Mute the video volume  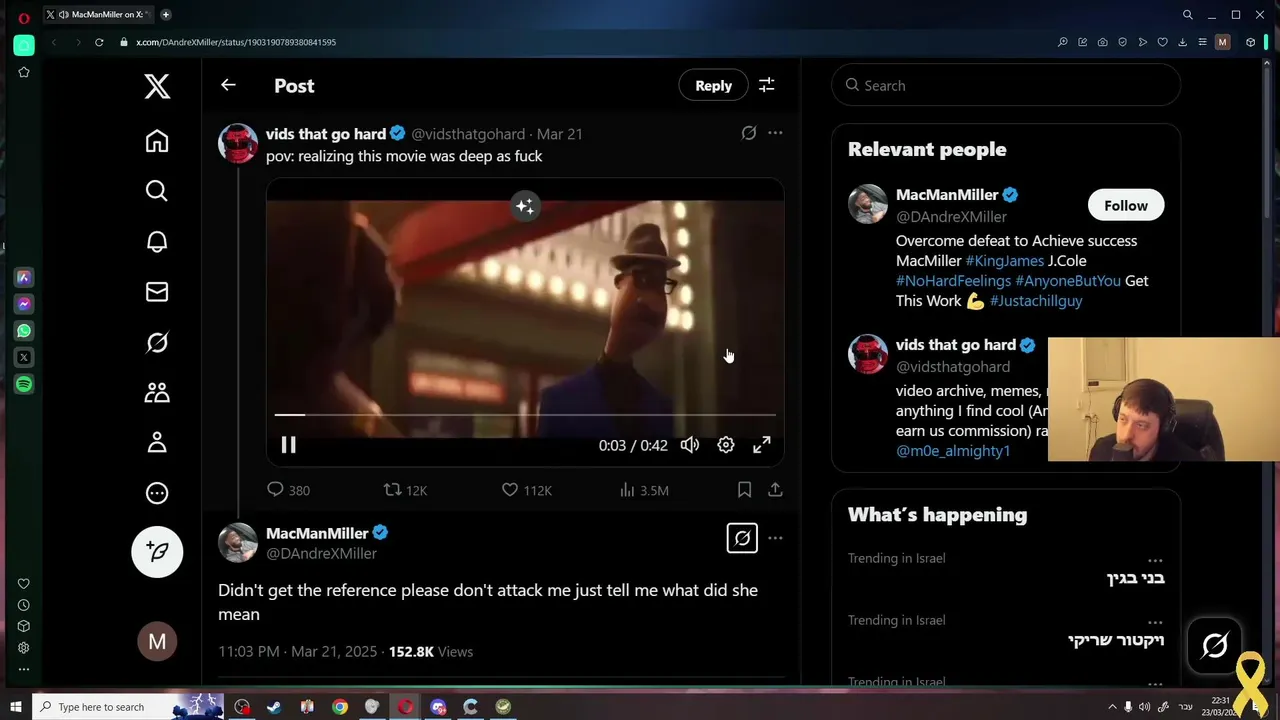[690, 445]
